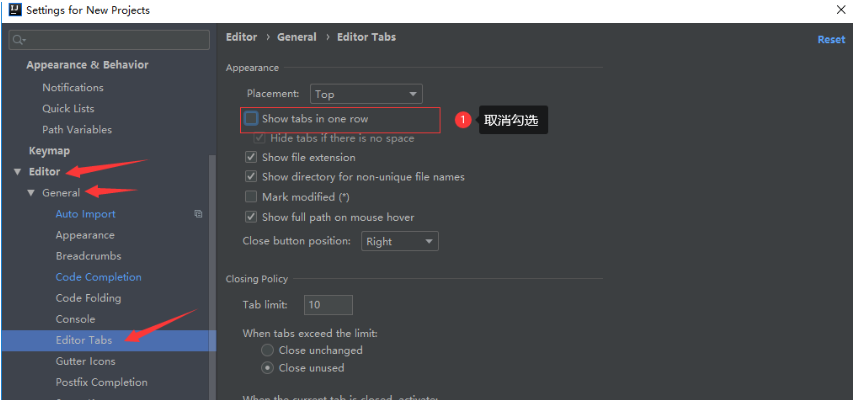
Task: Select Auto Import in the tree
Action: point(85,214)
